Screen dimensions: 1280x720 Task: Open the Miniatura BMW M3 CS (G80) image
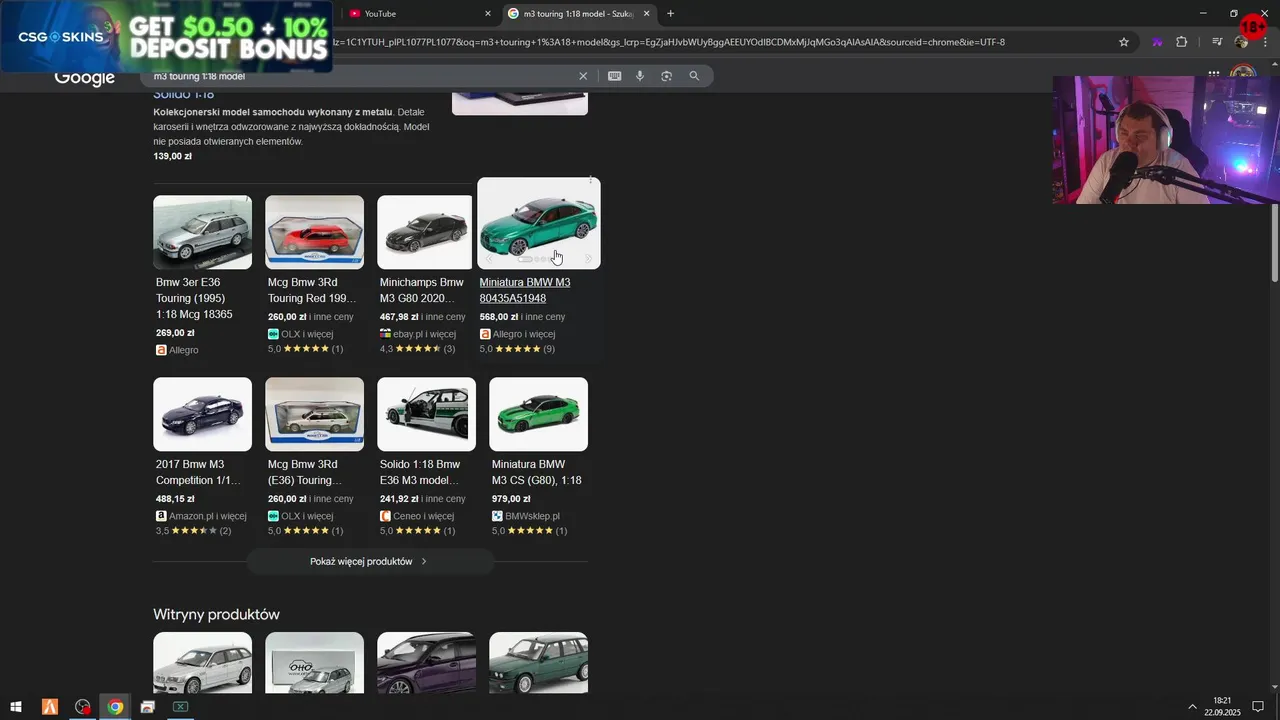(538, 414)
